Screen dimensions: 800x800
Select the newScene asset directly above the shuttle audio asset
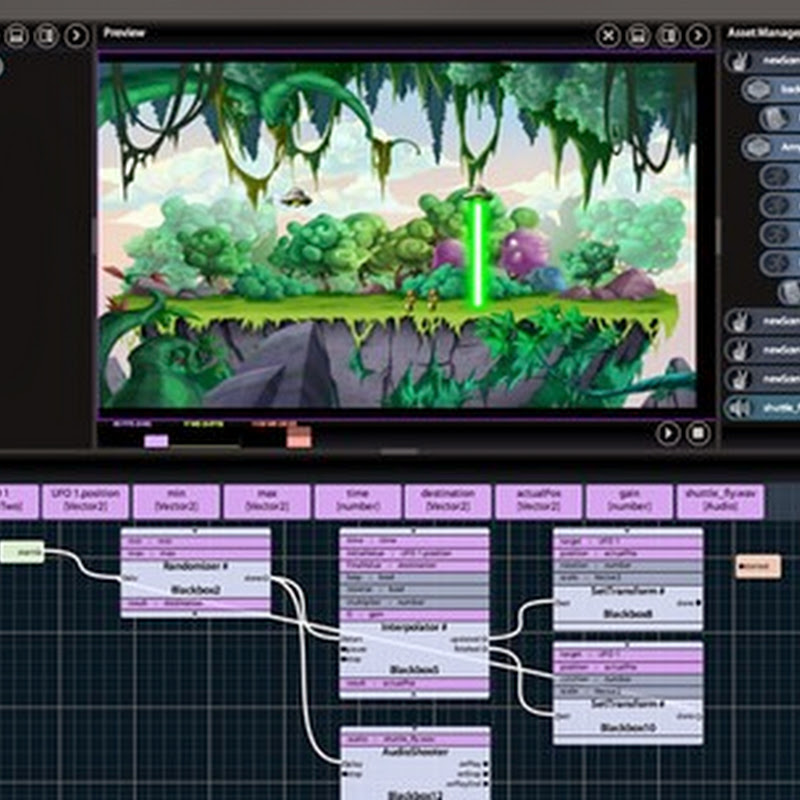click(x=762, y=379)
